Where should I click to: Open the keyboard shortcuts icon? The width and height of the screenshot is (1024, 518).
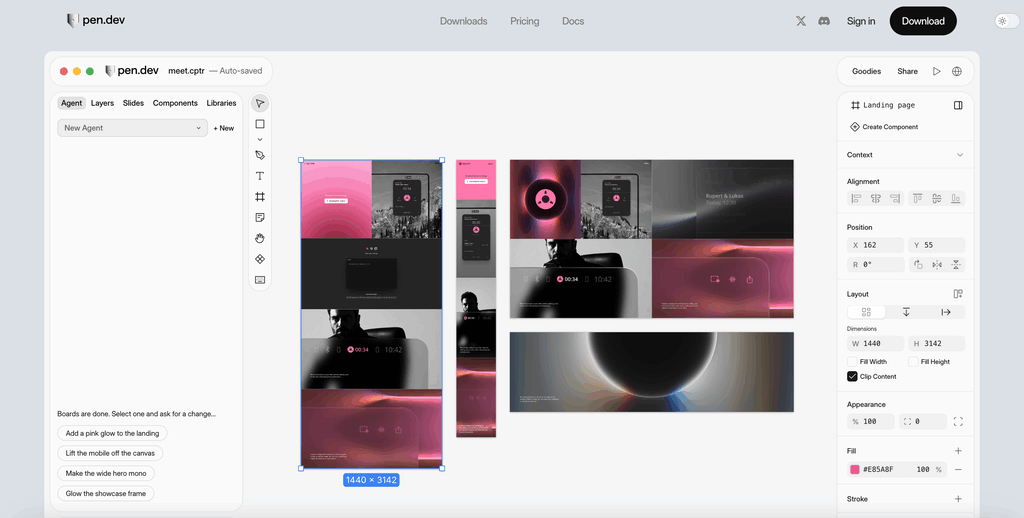260,280
